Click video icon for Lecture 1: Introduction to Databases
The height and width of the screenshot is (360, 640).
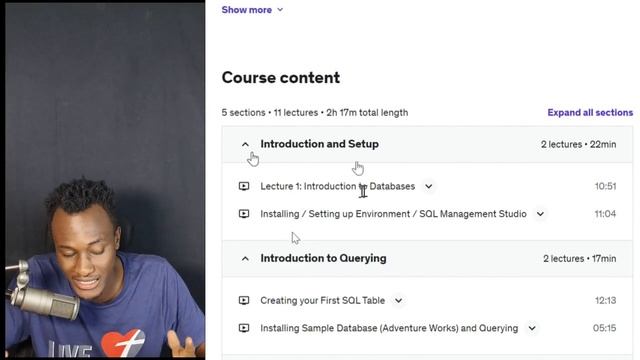244,186
